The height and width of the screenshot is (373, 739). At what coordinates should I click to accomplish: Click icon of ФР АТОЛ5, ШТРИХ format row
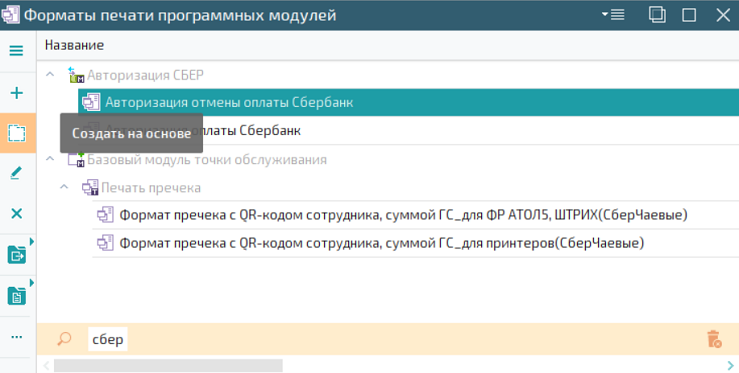(x=106, y=215)
